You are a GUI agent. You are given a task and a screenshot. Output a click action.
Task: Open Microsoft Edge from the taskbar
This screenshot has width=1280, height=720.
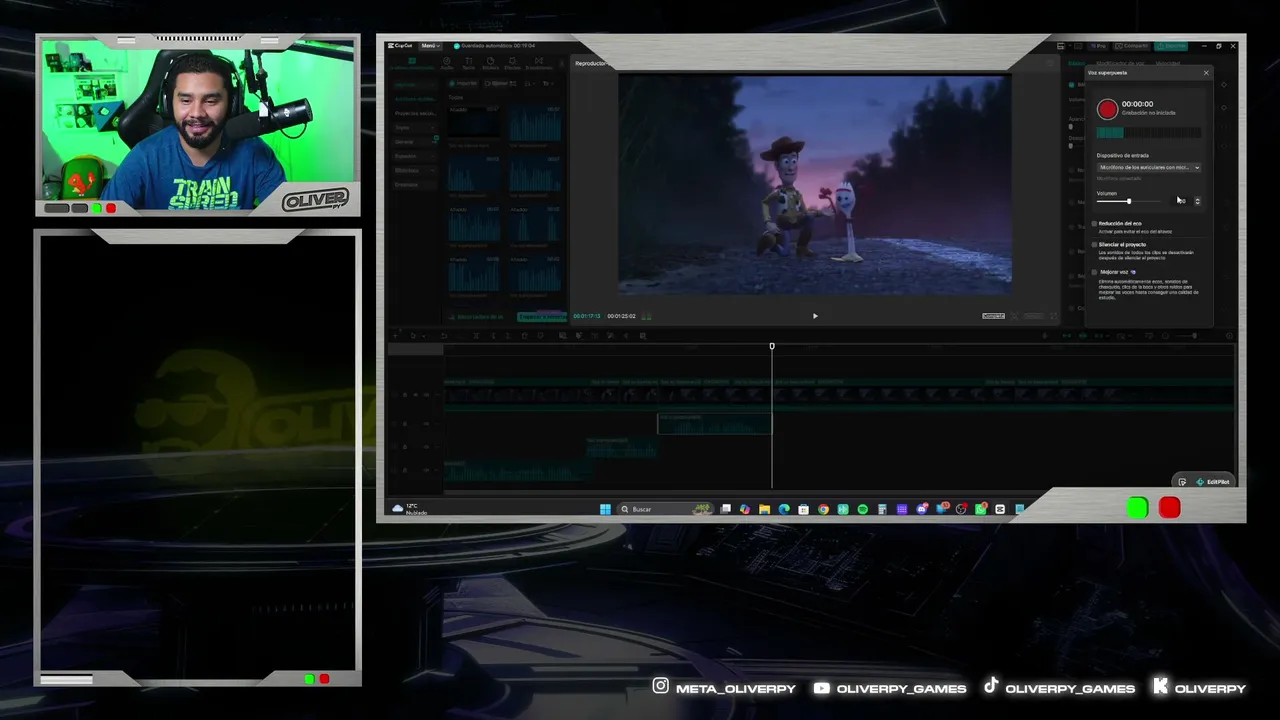(784, 509)
